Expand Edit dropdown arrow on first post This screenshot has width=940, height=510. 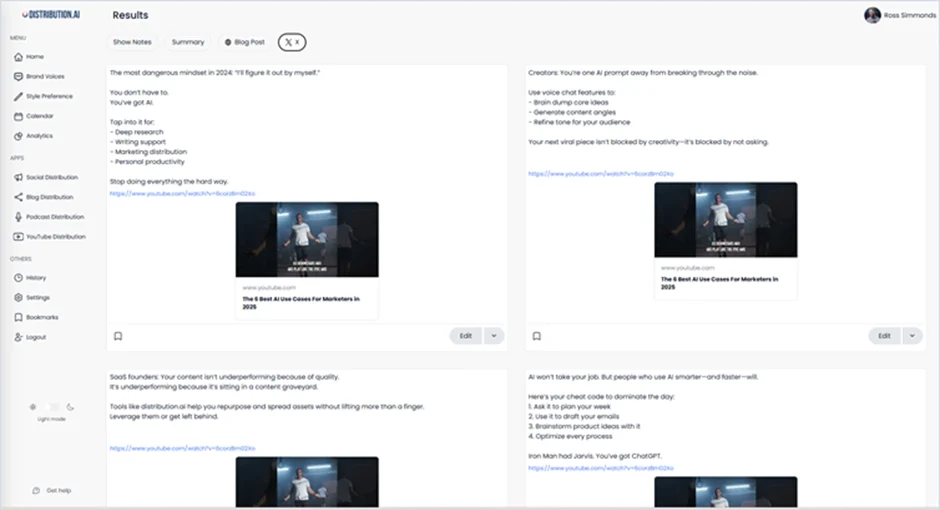(494, 336)
